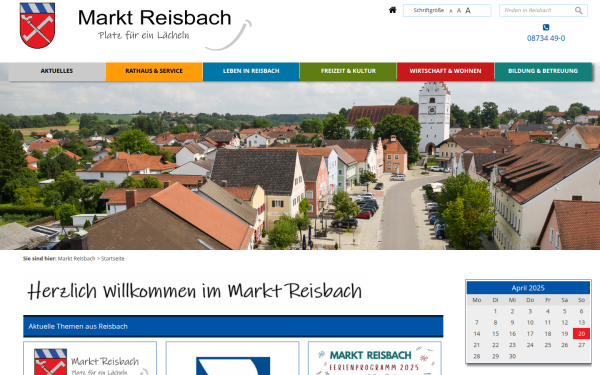Screen dimensions: 600x375
Task: Click the 'April 2025' calendar header
Action: (528, 288)
